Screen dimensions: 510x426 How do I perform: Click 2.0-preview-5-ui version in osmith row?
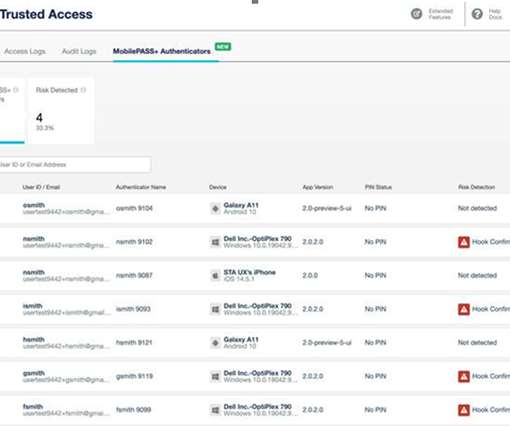pos(327,208)
